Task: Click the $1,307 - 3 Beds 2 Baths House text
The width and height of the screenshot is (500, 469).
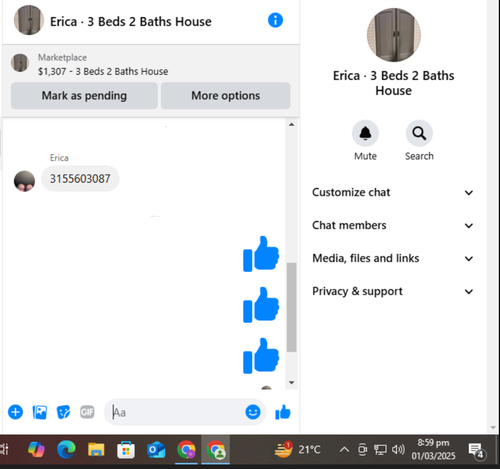Action: pos(103,71)
